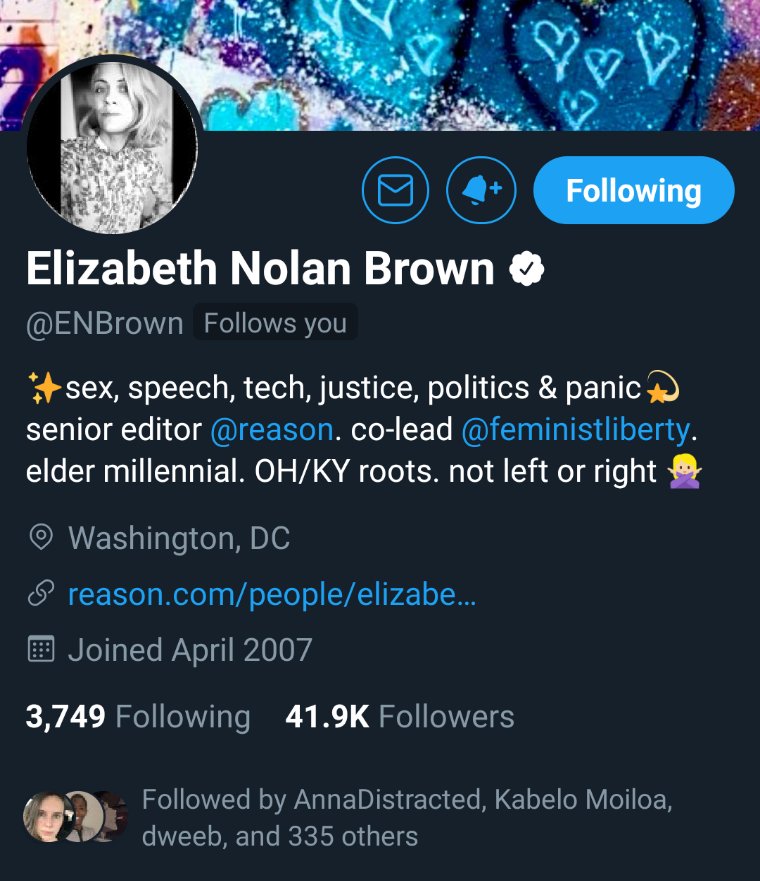
Task: Enable tweet notifications bell icon
Action: tap(481, 190)
